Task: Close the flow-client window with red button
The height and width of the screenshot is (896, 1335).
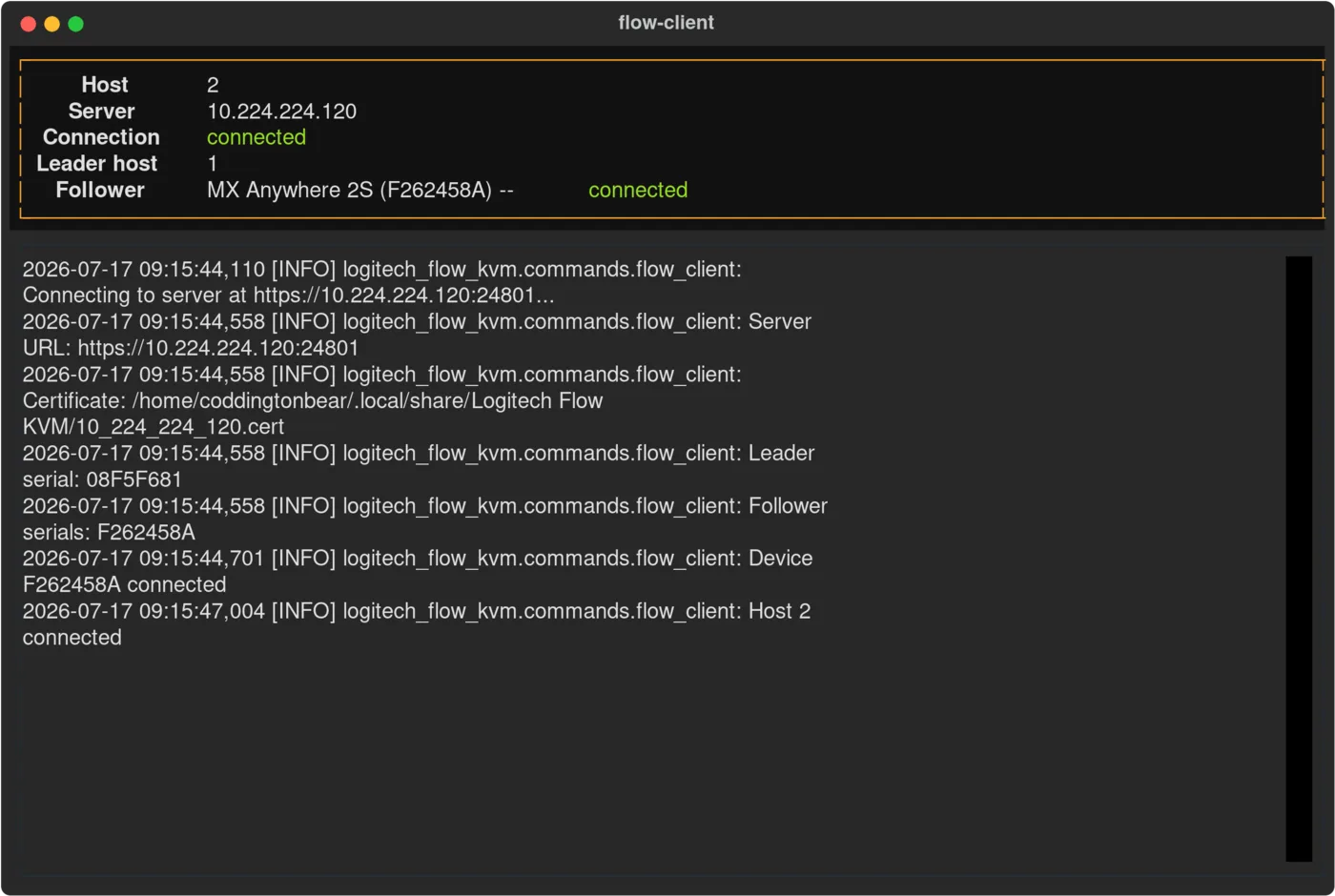Action: [x=29, y=24]
